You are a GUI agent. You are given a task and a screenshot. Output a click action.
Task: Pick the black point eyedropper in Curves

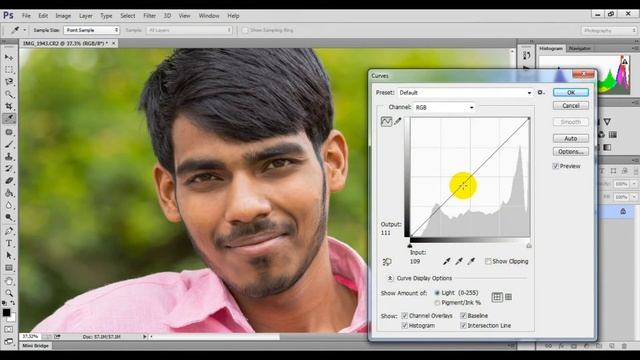coord(447,261)
